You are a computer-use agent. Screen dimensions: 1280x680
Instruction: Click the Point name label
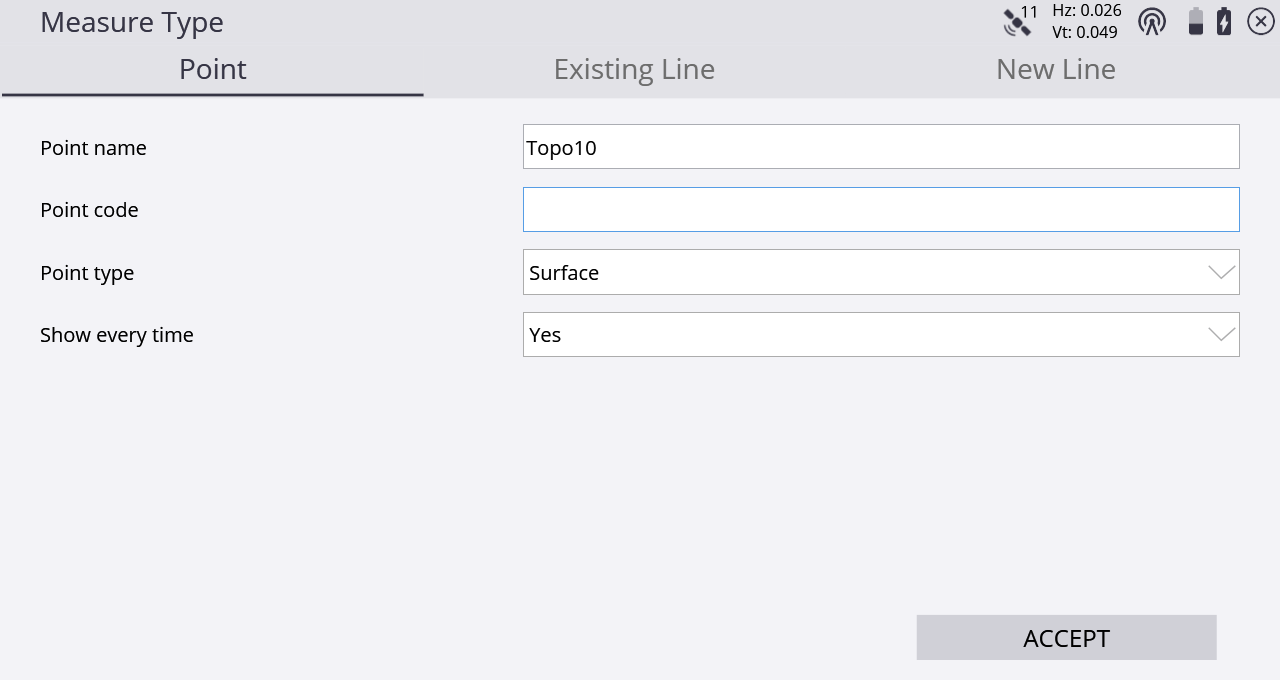click(93, 148)
